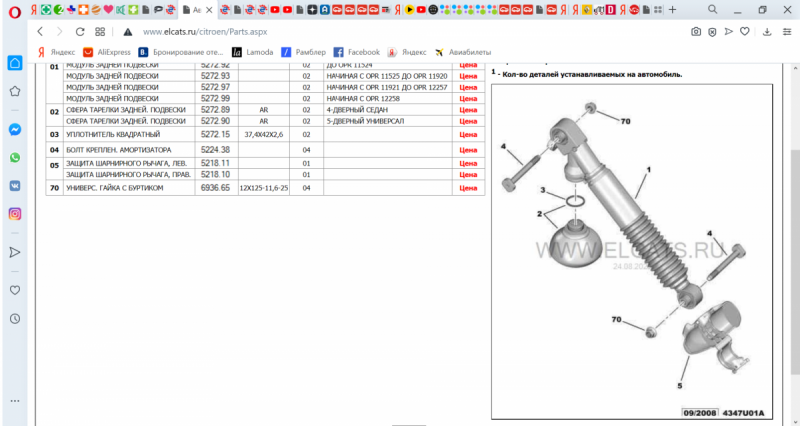Open sidebar three-dot settings menu
This screenshot has height=426, width=800.
(x=15, y=398)
